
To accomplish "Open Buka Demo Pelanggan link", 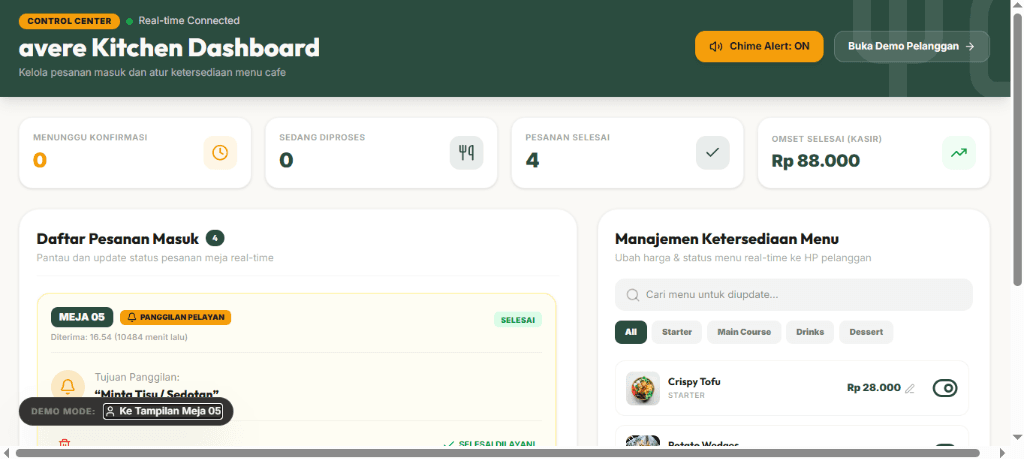I will 912,46.
